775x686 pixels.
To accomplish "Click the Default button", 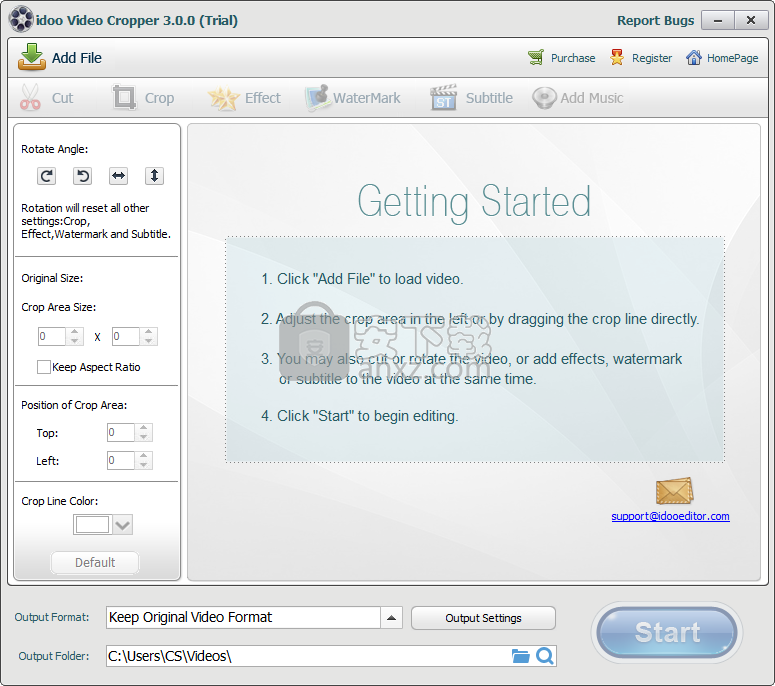I will click(95, 562).
